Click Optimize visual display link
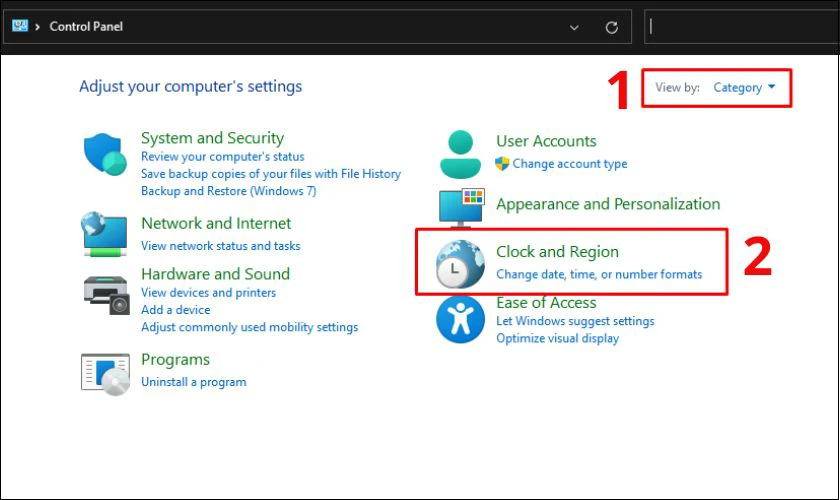 557,338
